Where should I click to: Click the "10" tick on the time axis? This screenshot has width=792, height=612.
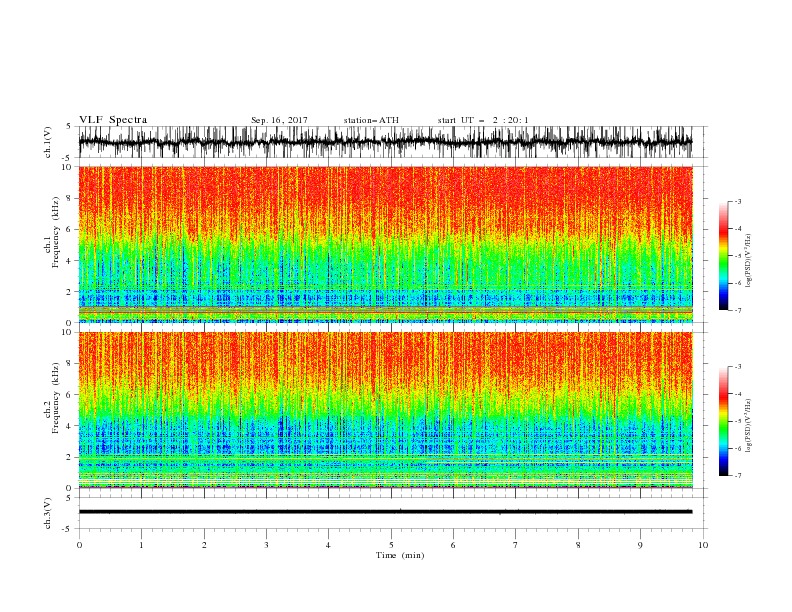click(x=703, y=545)
